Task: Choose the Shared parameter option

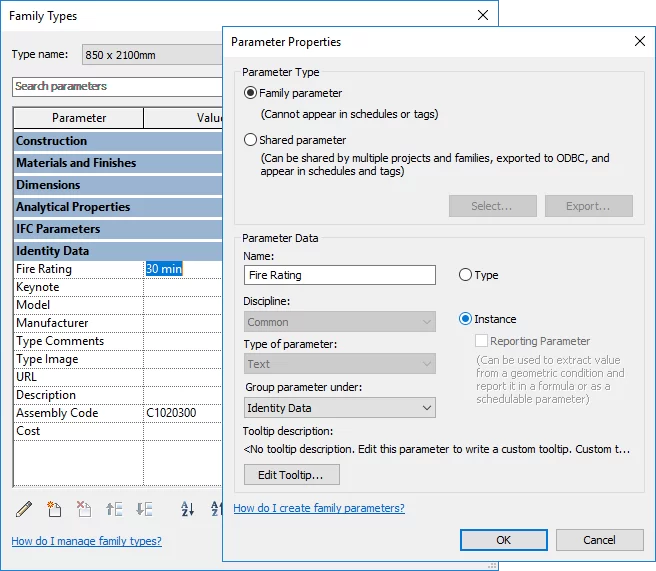Action: tap(251, 140)
